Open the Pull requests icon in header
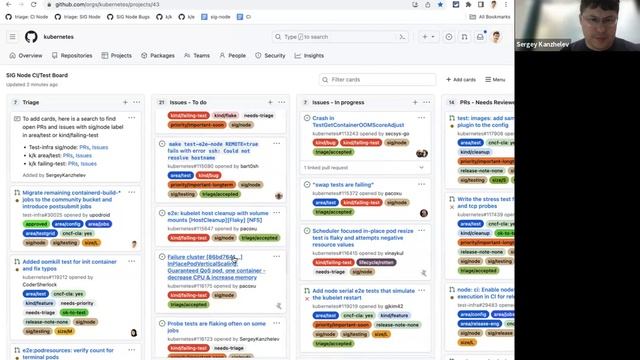This screenshot has width=640, height=360. pyautogui.click(x=464, y=37)
